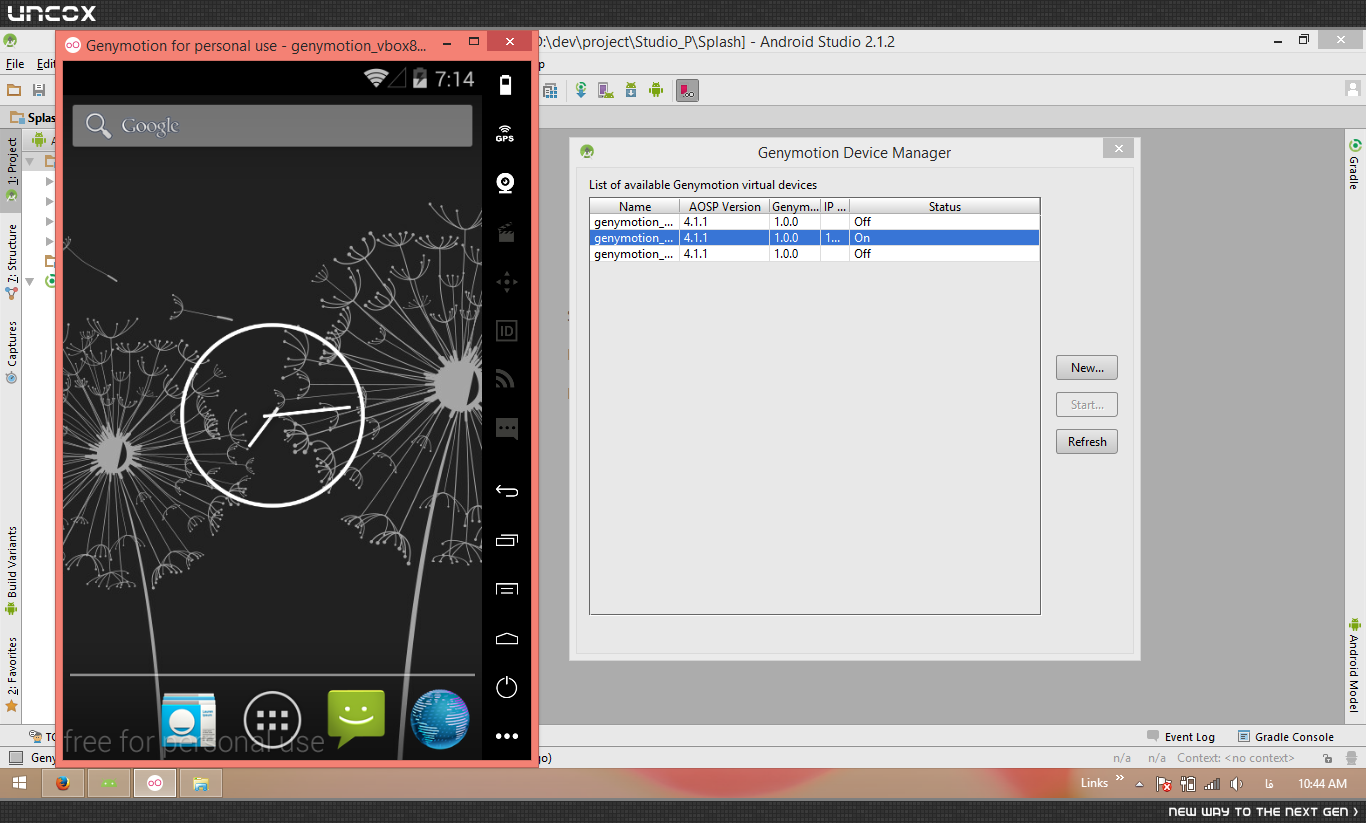Open the device ID widget in Genymotion
The width and height of the screenshot is (1366, 823).
click(506, 331)
